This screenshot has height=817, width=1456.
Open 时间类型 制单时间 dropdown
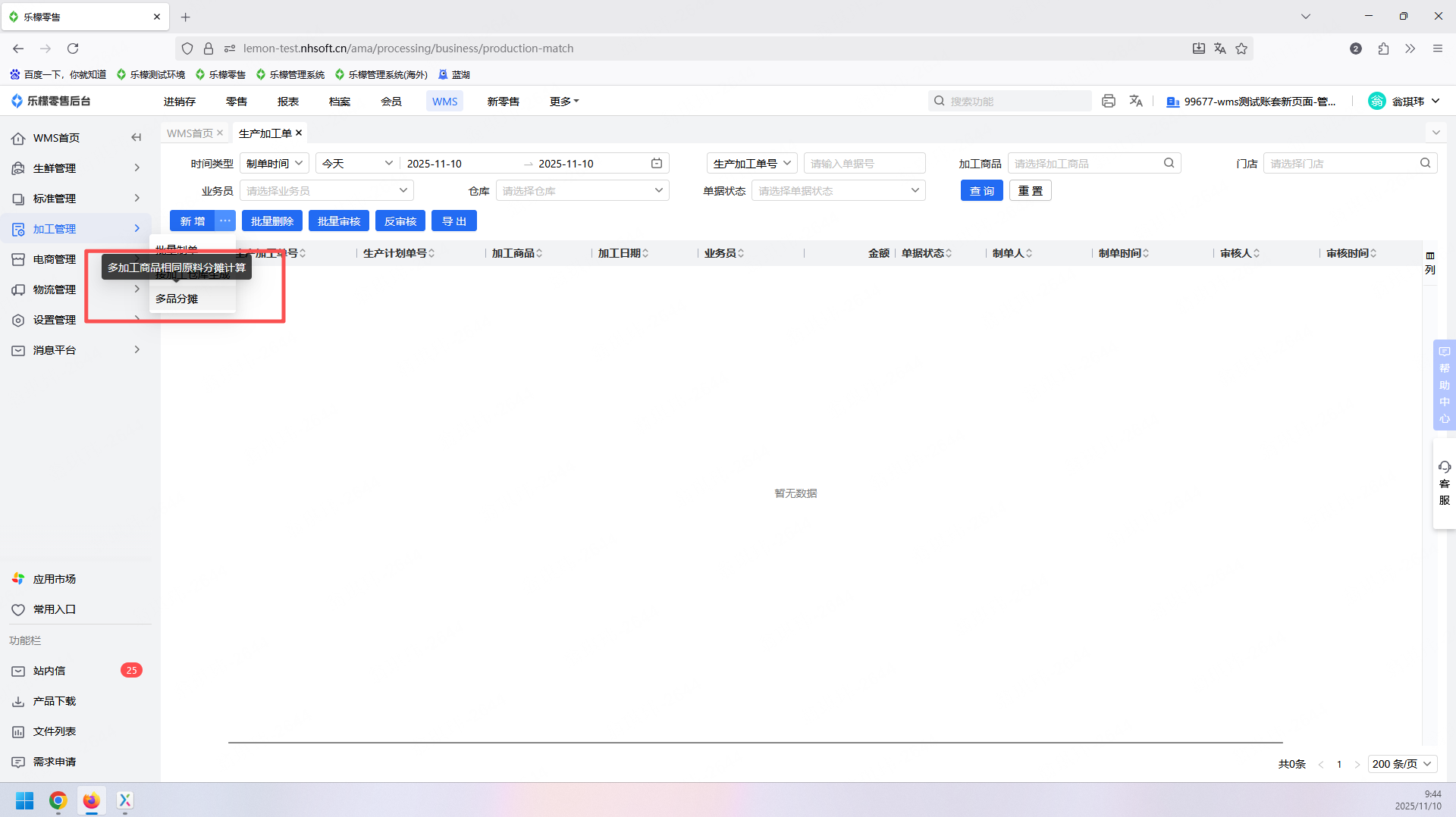click(275, 163)
